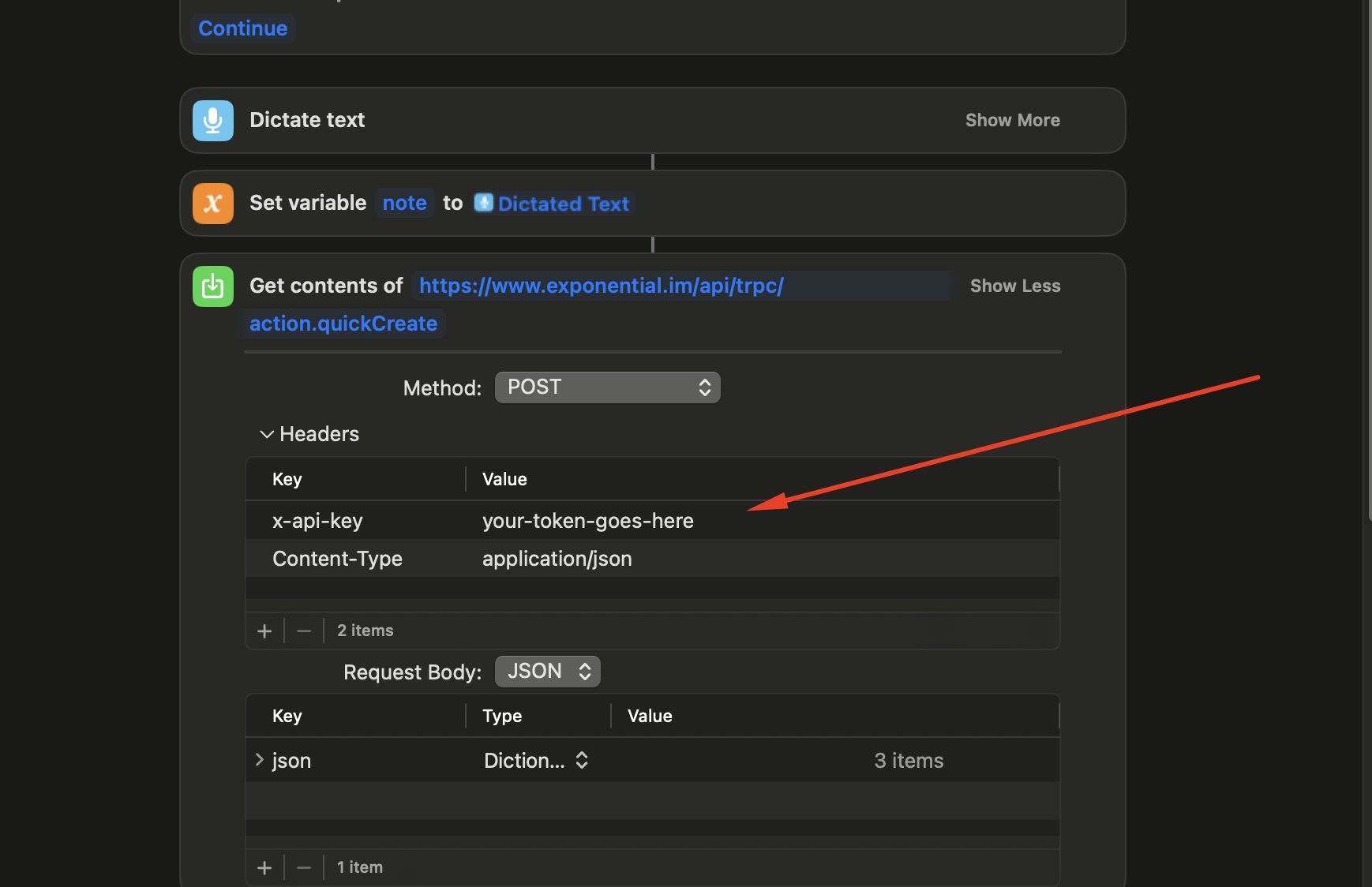Click the request body Key column header

(x=287, y=716)
